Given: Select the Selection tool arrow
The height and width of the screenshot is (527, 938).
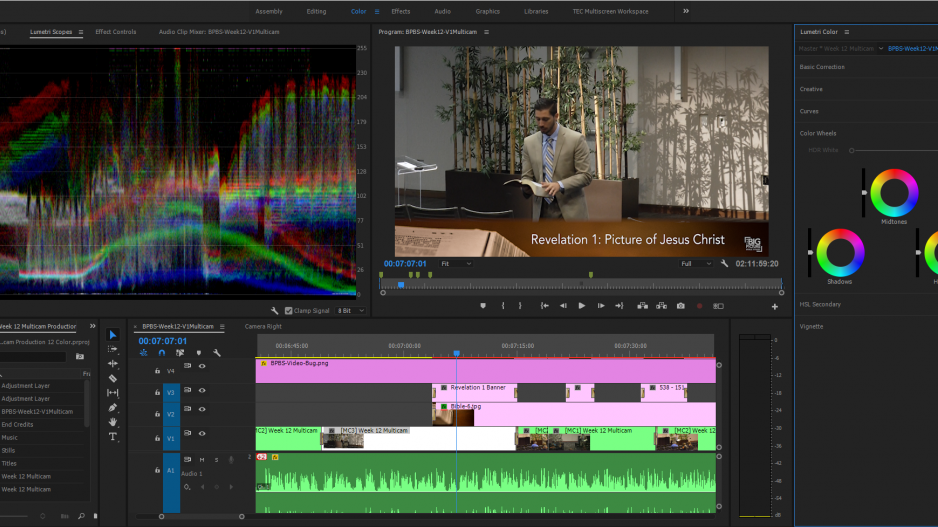Looking at the screenshot, I should coord(112,334).
